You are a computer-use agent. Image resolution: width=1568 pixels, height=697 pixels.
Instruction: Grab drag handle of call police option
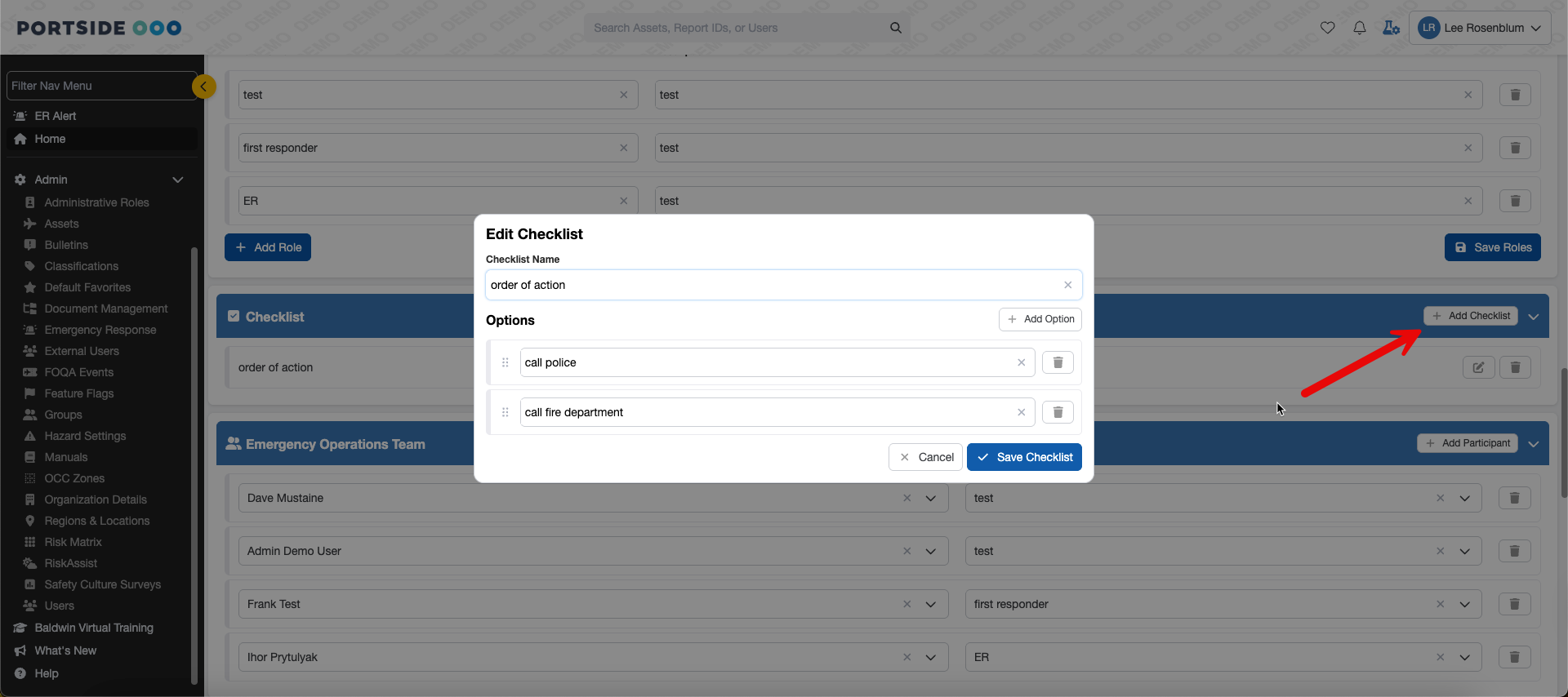(x=505, y=362)
